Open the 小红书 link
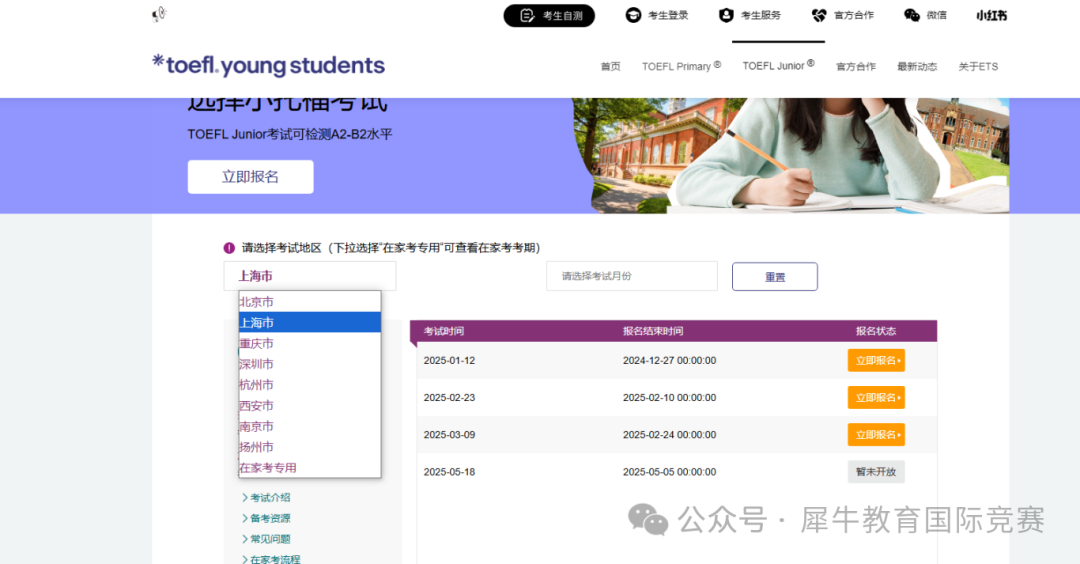Viewport: 1080px width, 564px height. pyautogui.click(x=991, y=15)
